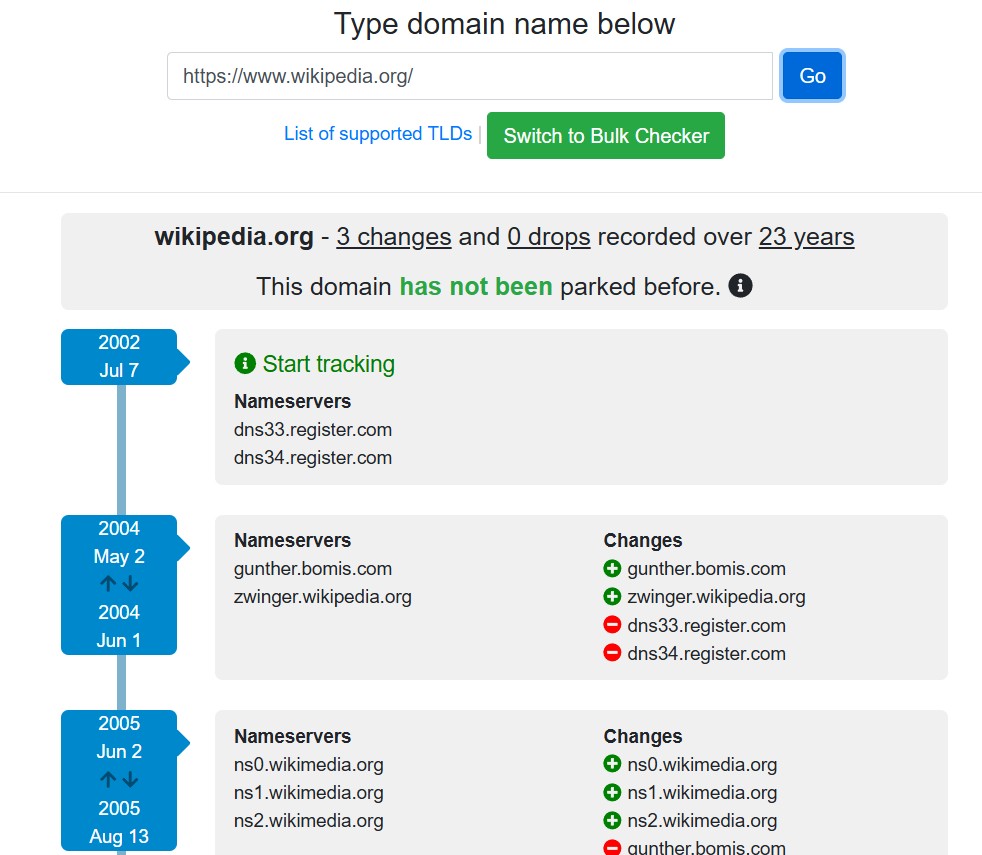Click red minus icon beside dns34.register.com
This screenshot has width=982, height=855.
coord(612,653)
